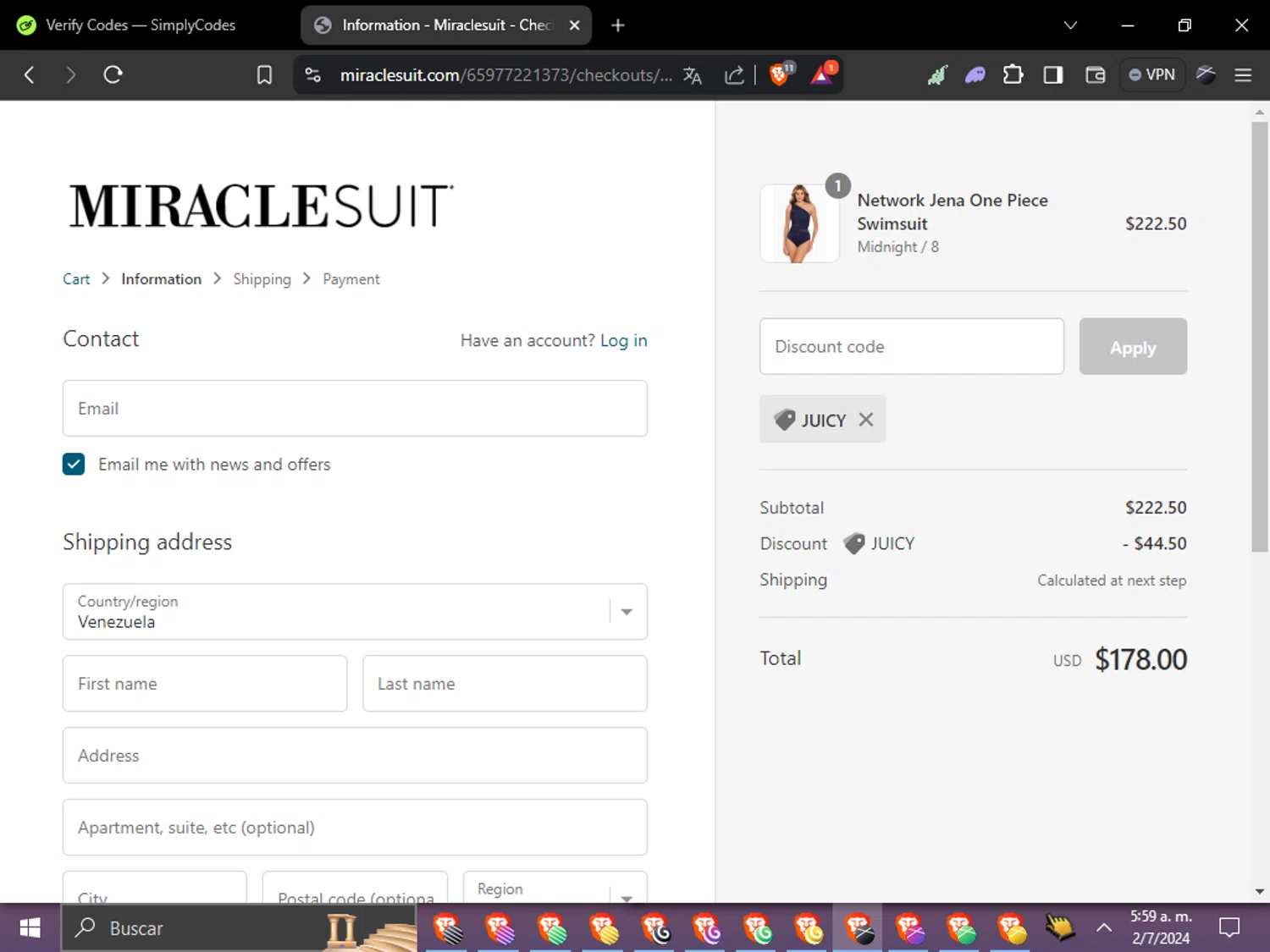The height and width of the screenshot is (952, 1270).
Task: Click the - $44.50 discount amount
Action: coord(1155,543)
